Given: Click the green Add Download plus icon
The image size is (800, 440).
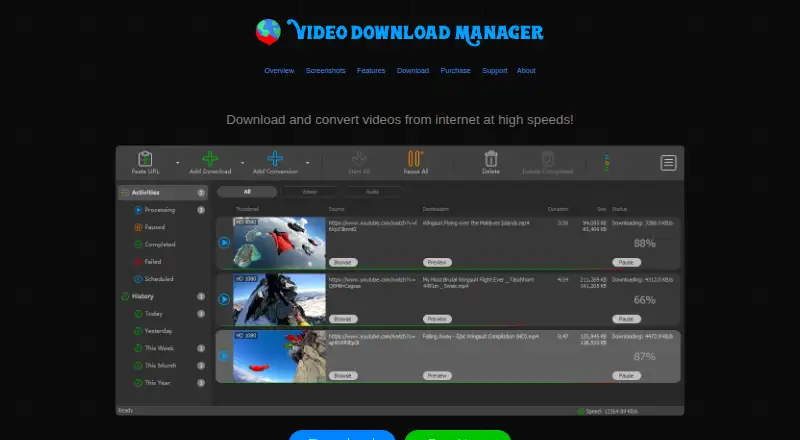Looking at the screenshot, I should click(210, 159).
